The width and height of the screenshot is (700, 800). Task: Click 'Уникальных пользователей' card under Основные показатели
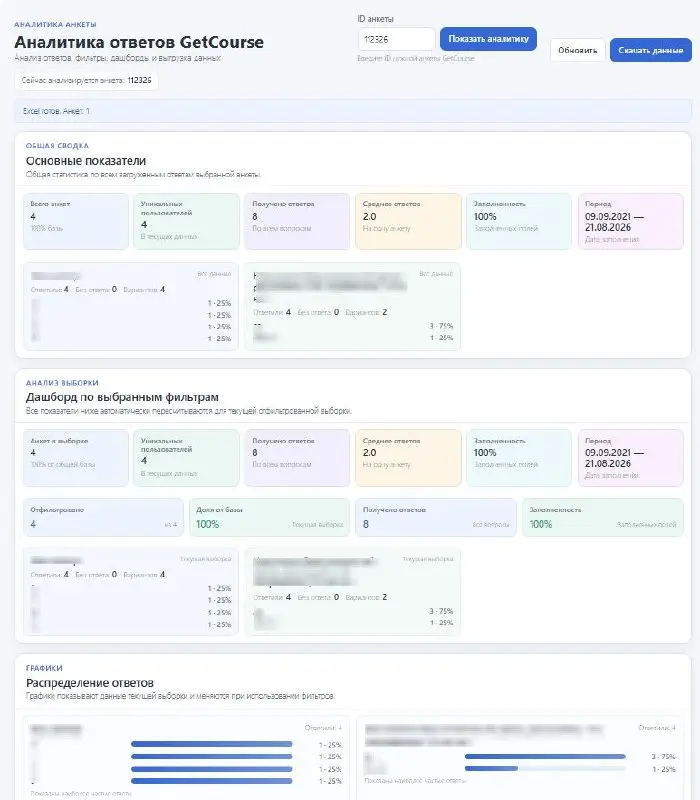[186, 221]
